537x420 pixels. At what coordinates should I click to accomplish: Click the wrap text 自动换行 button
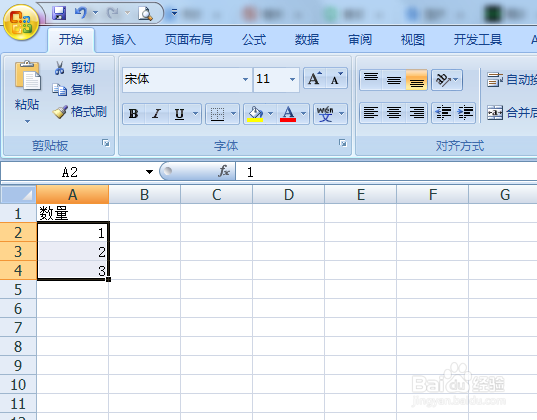[x=511, y=79]
